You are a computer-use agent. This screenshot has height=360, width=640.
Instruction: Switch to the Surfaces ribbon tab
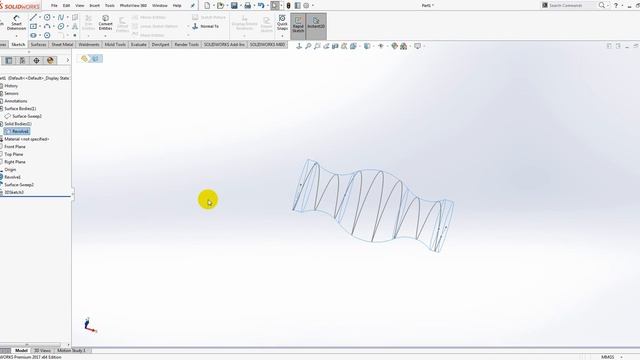38,44
